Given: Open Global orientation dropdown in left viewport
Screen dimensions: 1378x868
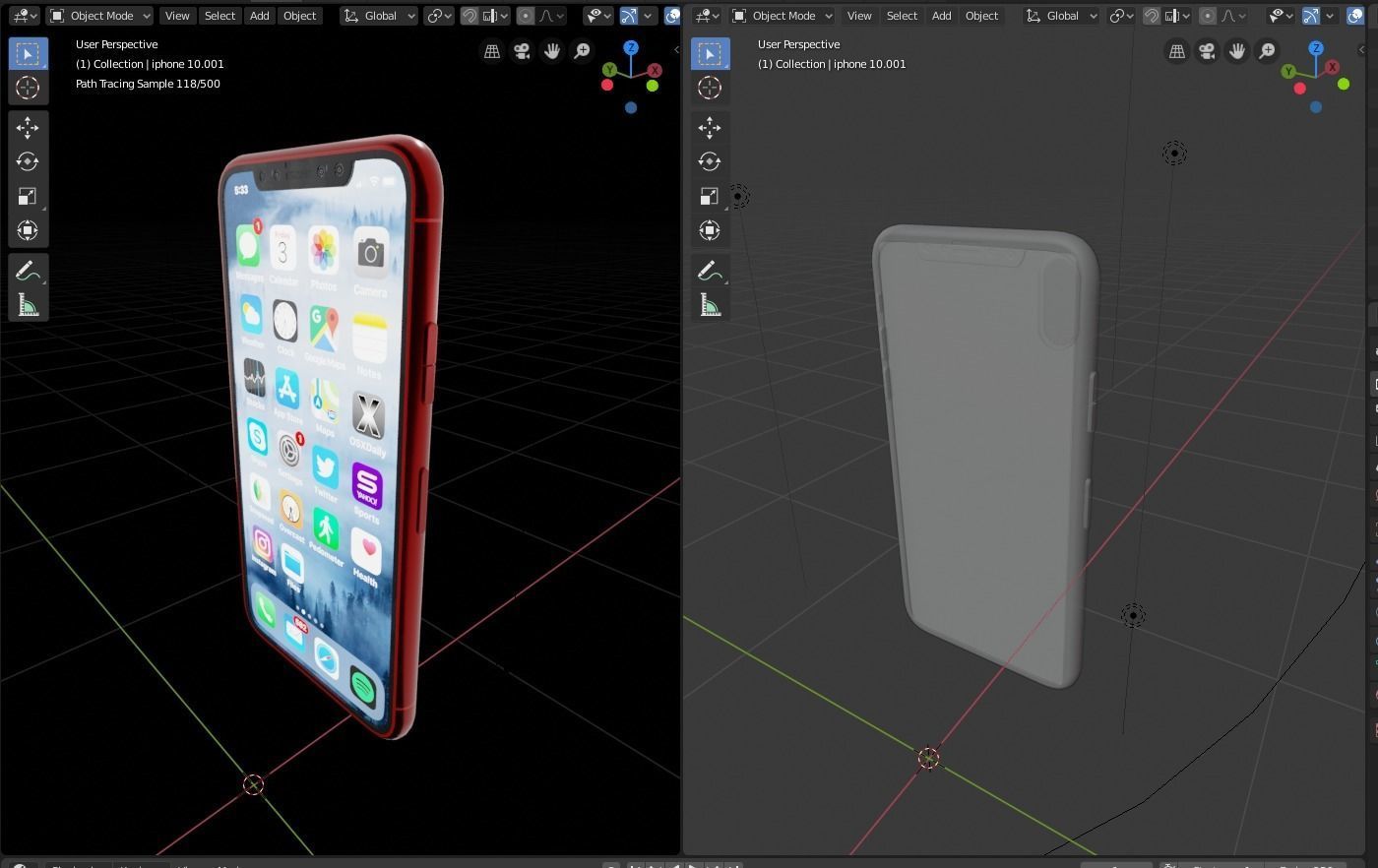Looking at the screenshot, I should point(379,16).
